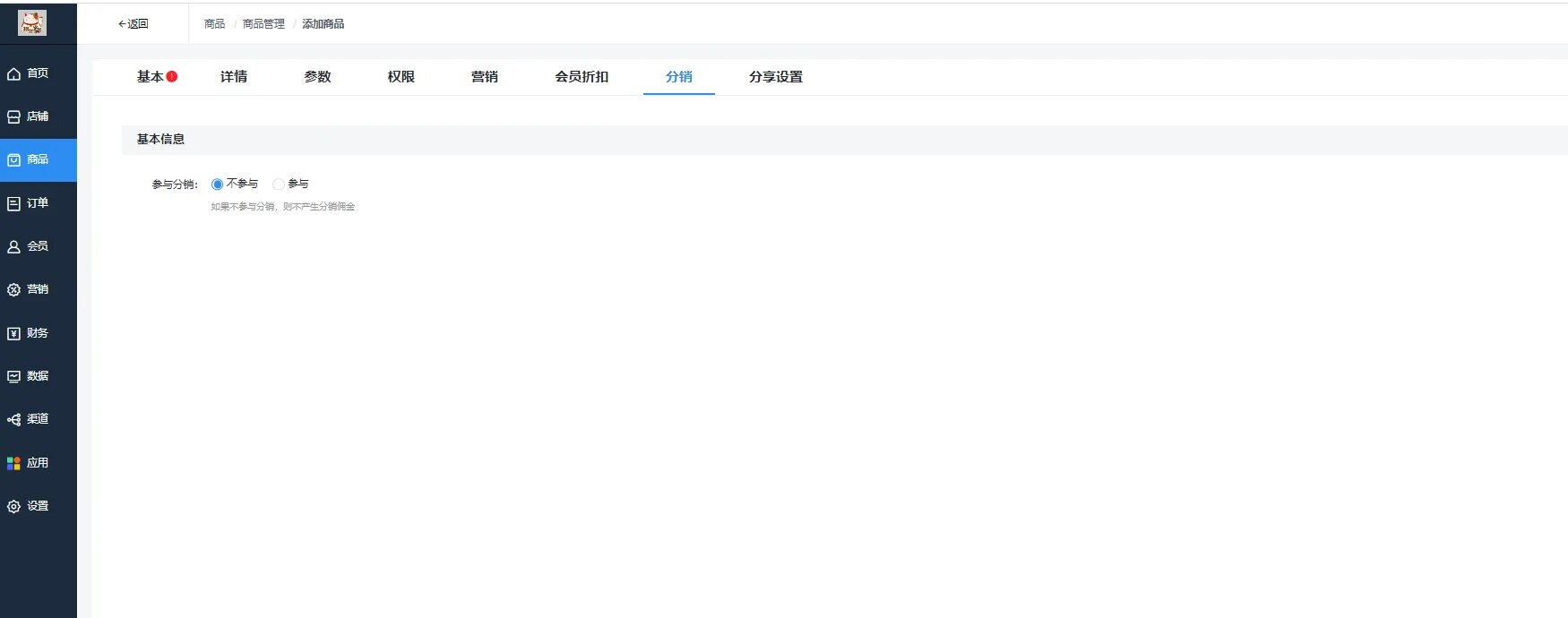1568x618 pixels.
Task: Open the 首页 home icon in sidebar
Action: 14,73
